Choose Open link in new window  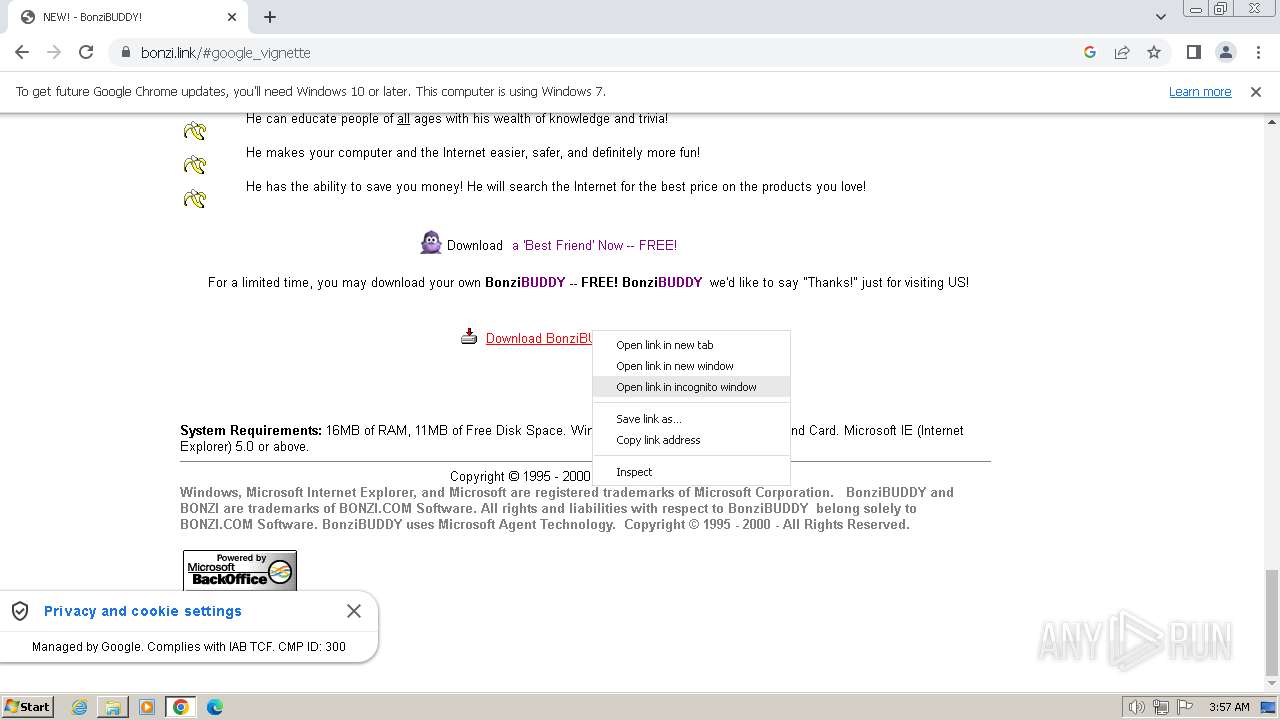[691, 366]
